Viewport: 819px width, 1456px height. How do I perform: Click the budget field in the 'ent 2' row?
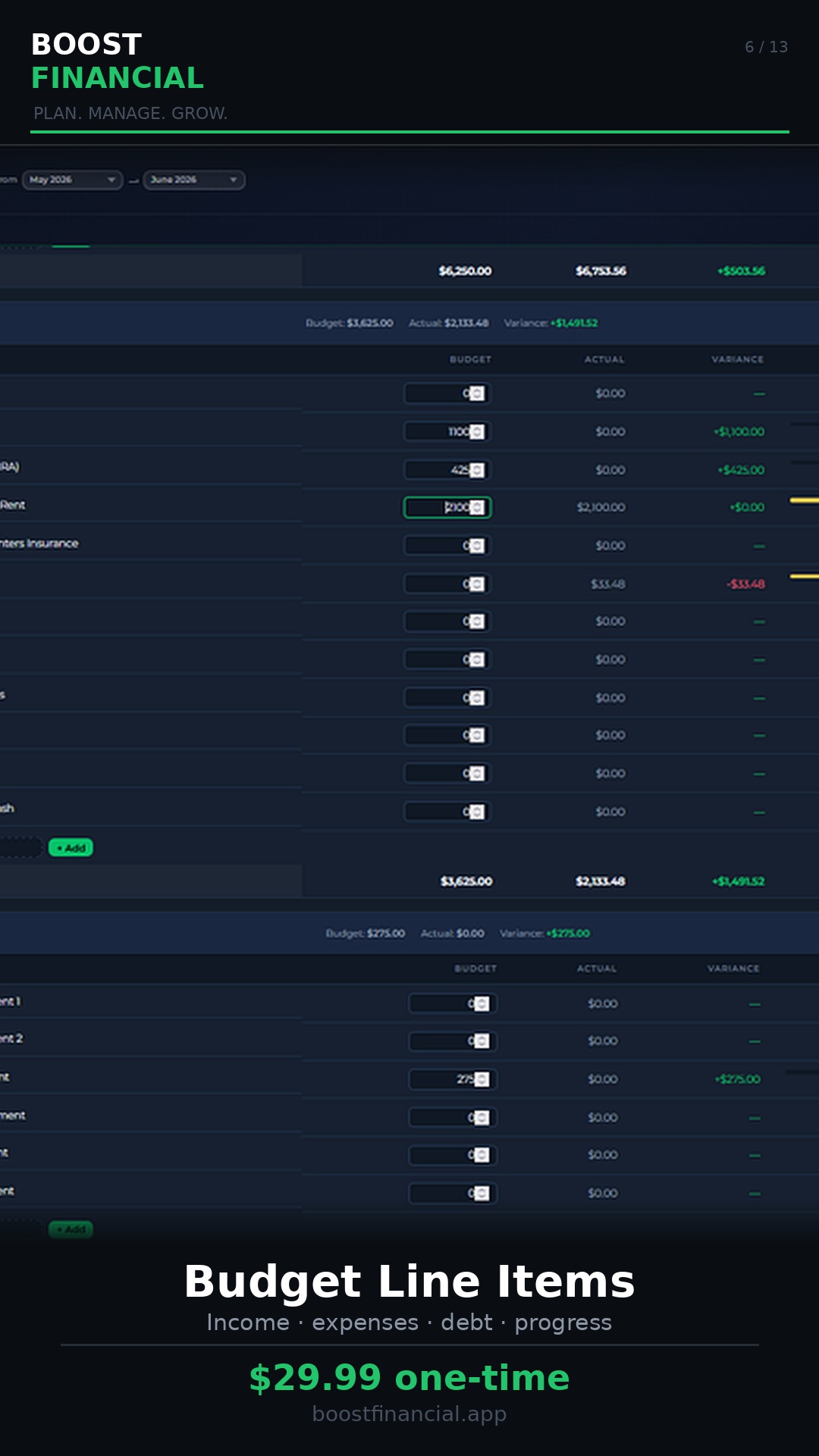pyautogui.click(x=453, y=1041)
